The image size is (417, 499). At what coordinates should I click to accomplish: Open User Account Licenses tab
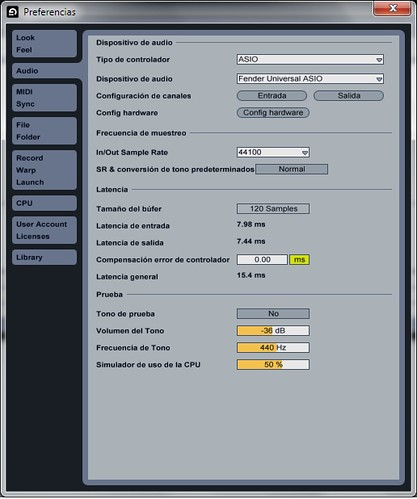[44, 230]
